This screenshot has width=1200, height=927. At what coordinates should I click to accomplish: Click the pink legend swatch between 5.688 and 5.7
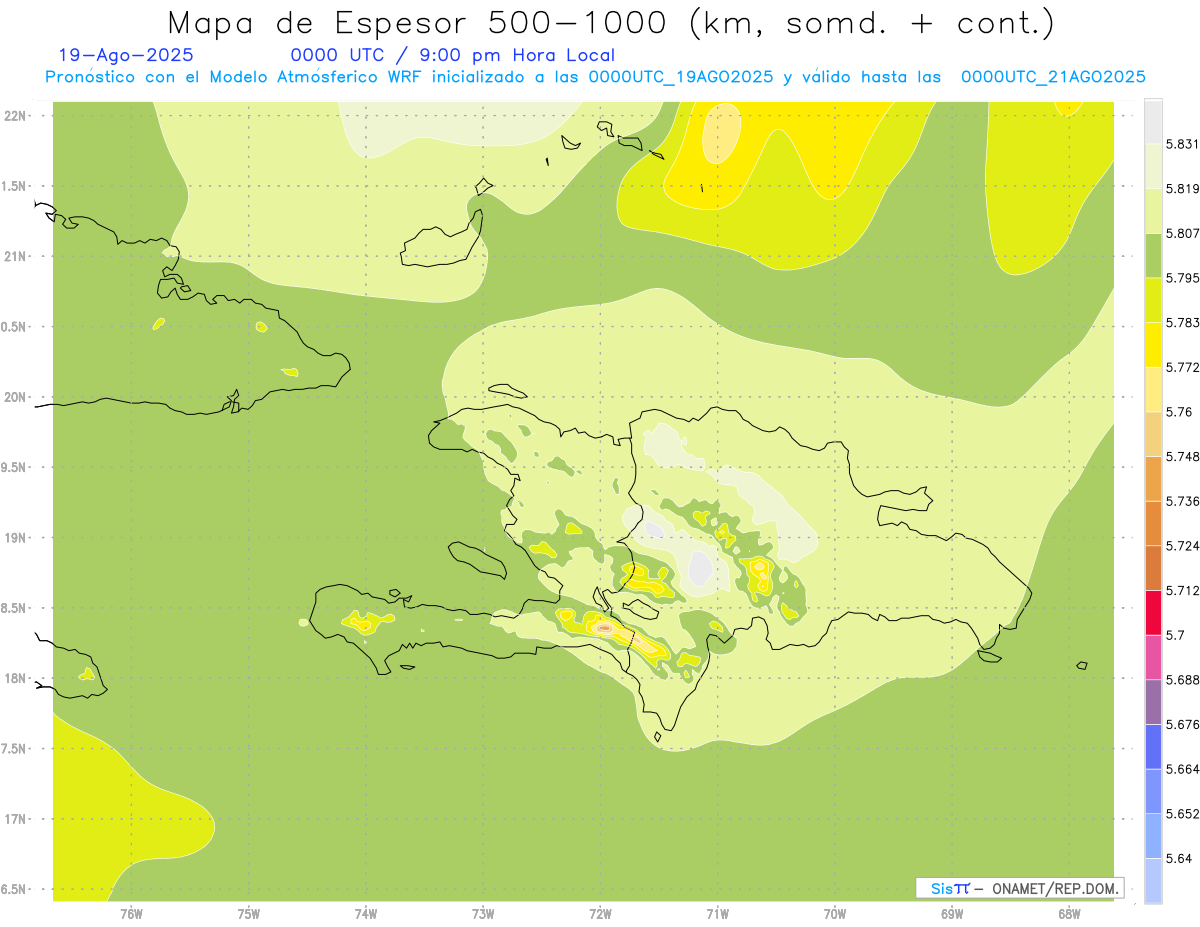tap(1153, 658)
